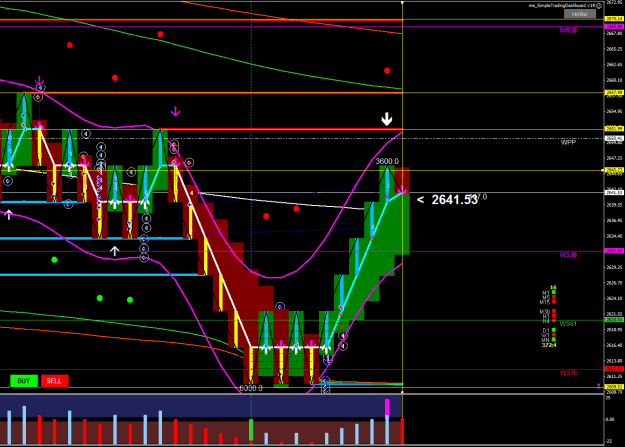
Task: Click the smiley icon beside the dashboard name
Action: 599,6
